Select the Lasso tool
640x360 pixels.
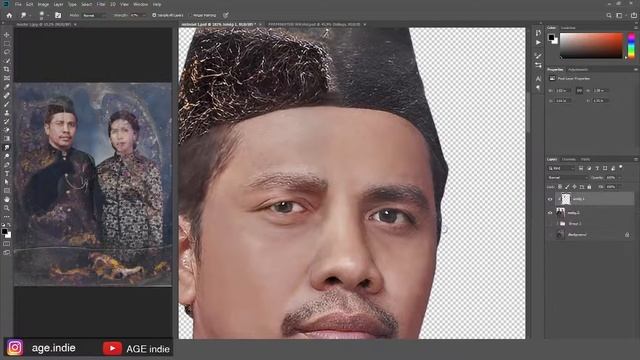tap(7, 52)
